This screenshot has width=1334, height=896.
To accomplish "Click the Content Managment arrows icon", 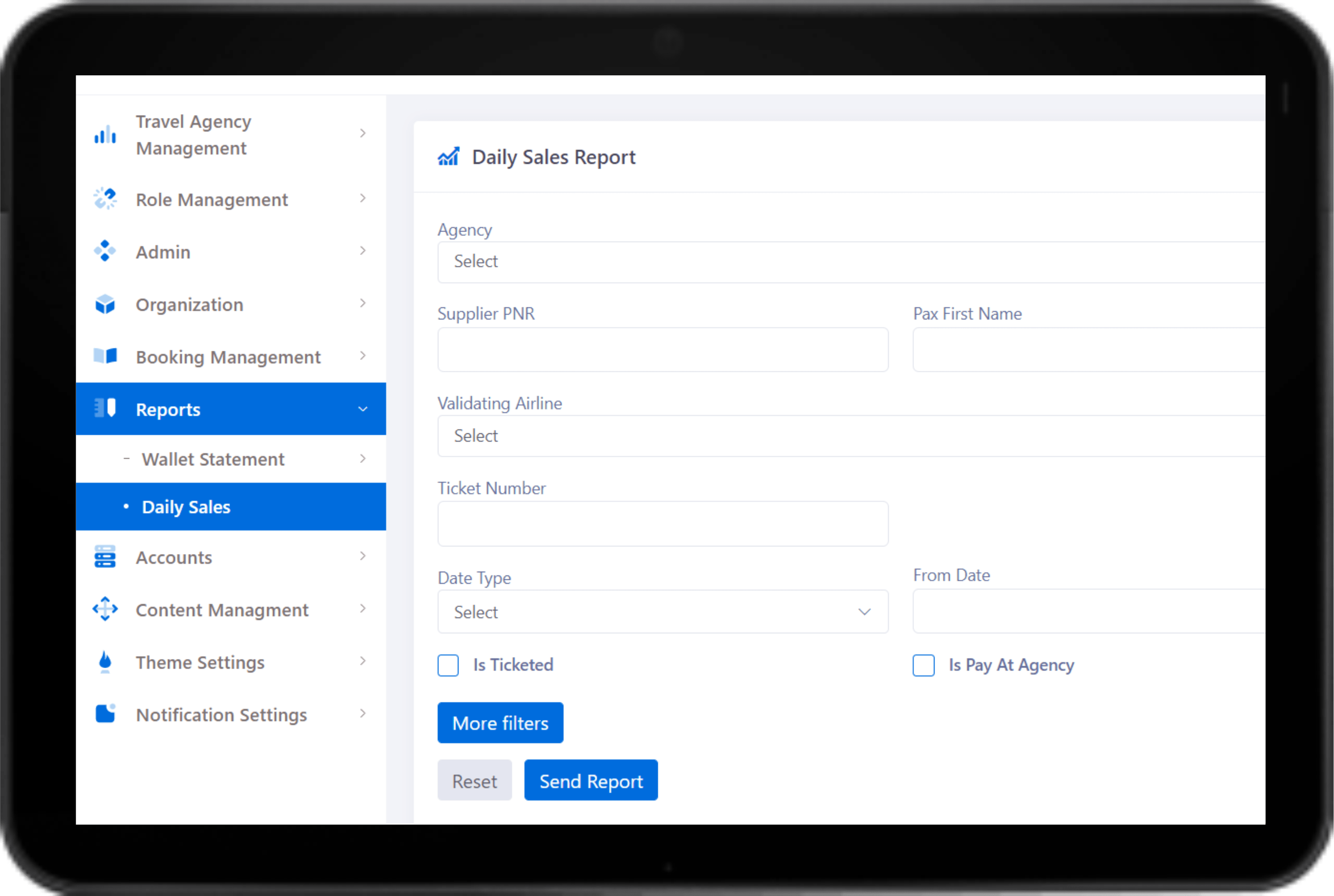I will (x=105, y=609).
